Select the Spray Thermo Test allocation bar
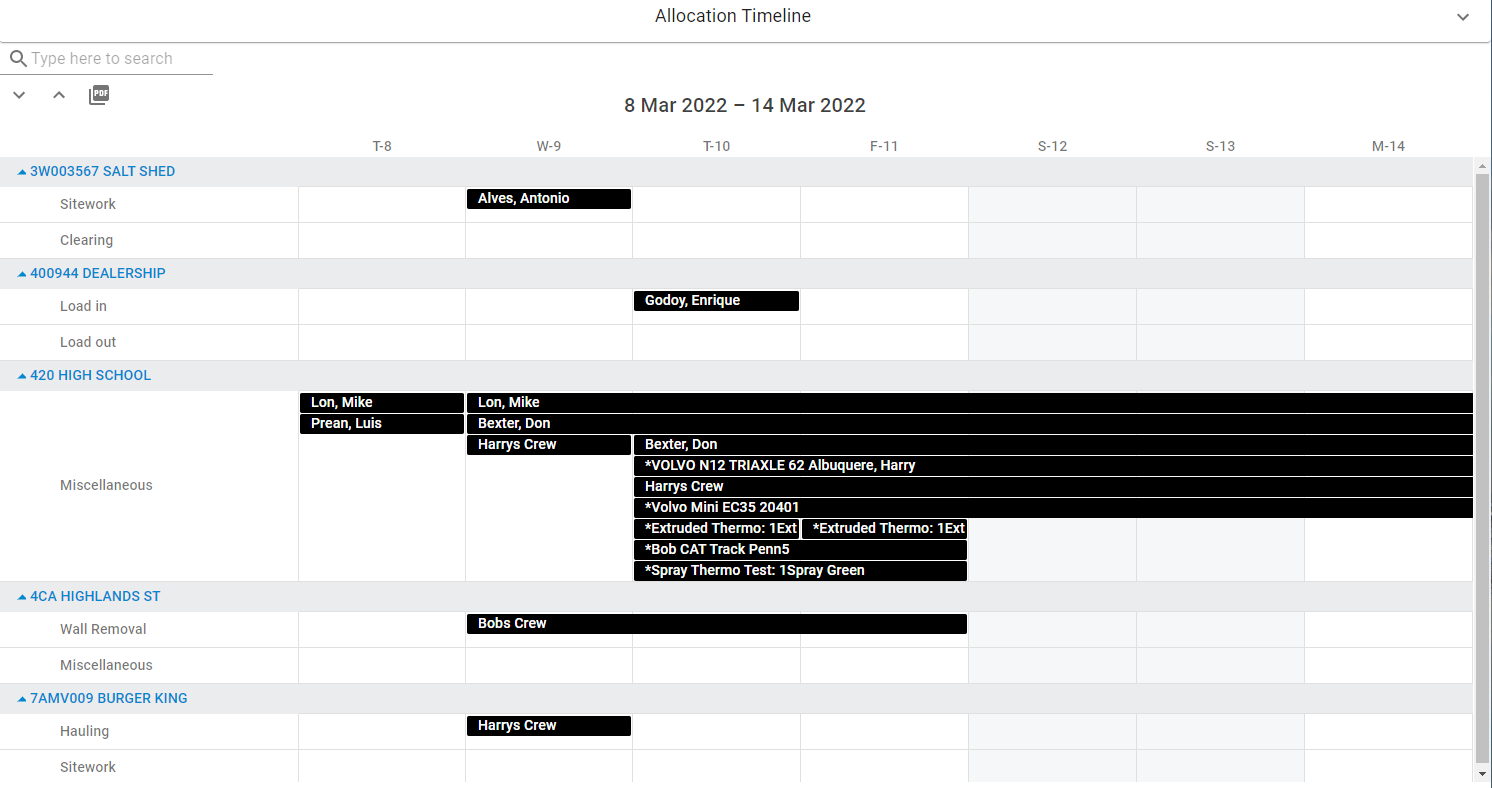Viewport: 1492px width, 788px height. [800, 571]
